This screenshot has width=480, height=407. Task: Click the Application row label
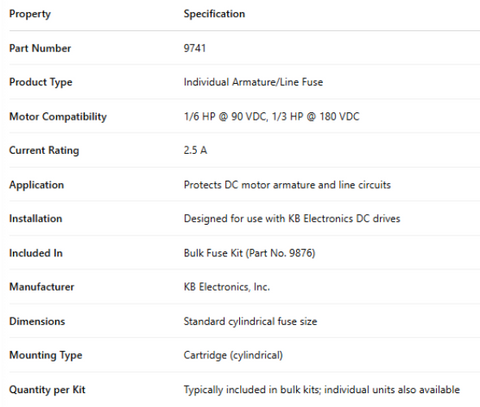[x=36, y=185]
